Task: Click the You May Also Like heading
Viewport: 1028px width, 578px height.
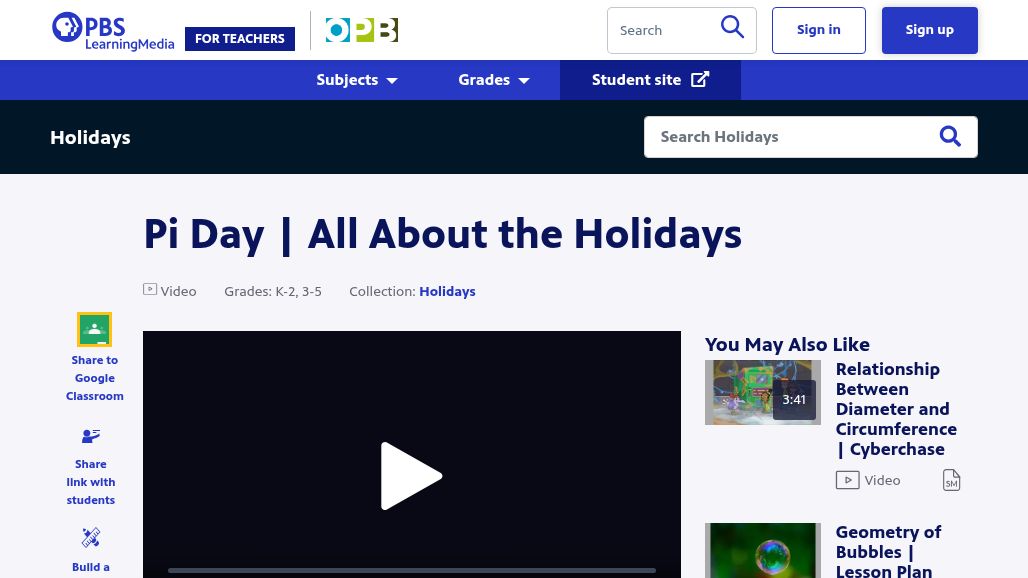Action: tap(787, 344)
